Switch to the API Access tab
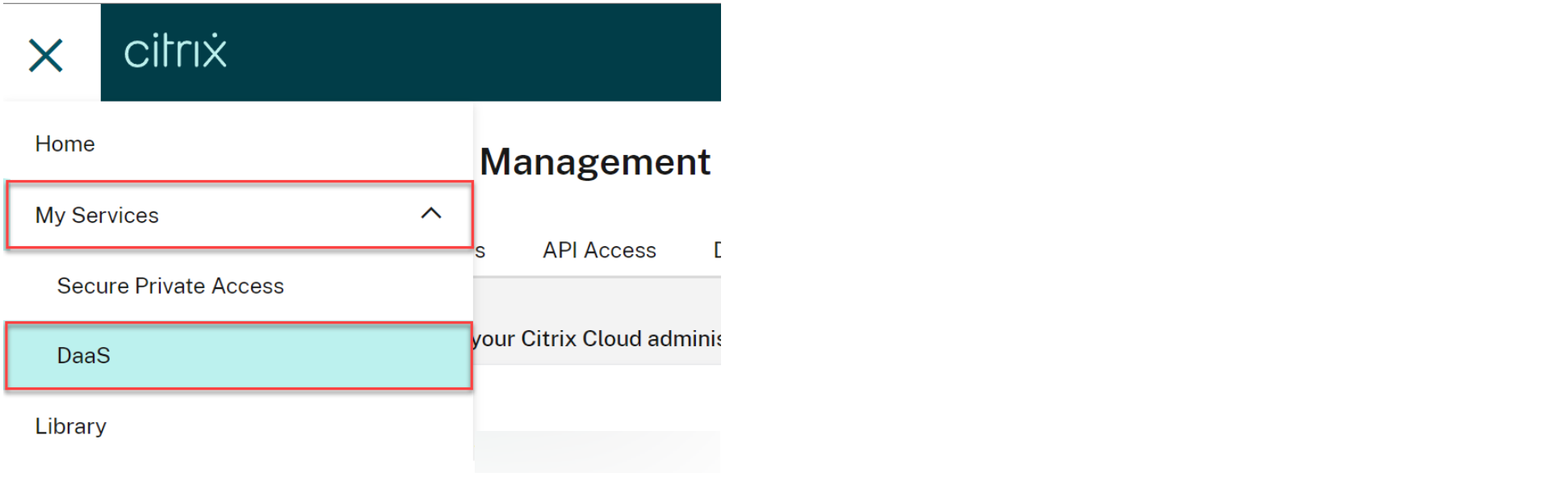The image size is (1568, 481). coord(599,250)
